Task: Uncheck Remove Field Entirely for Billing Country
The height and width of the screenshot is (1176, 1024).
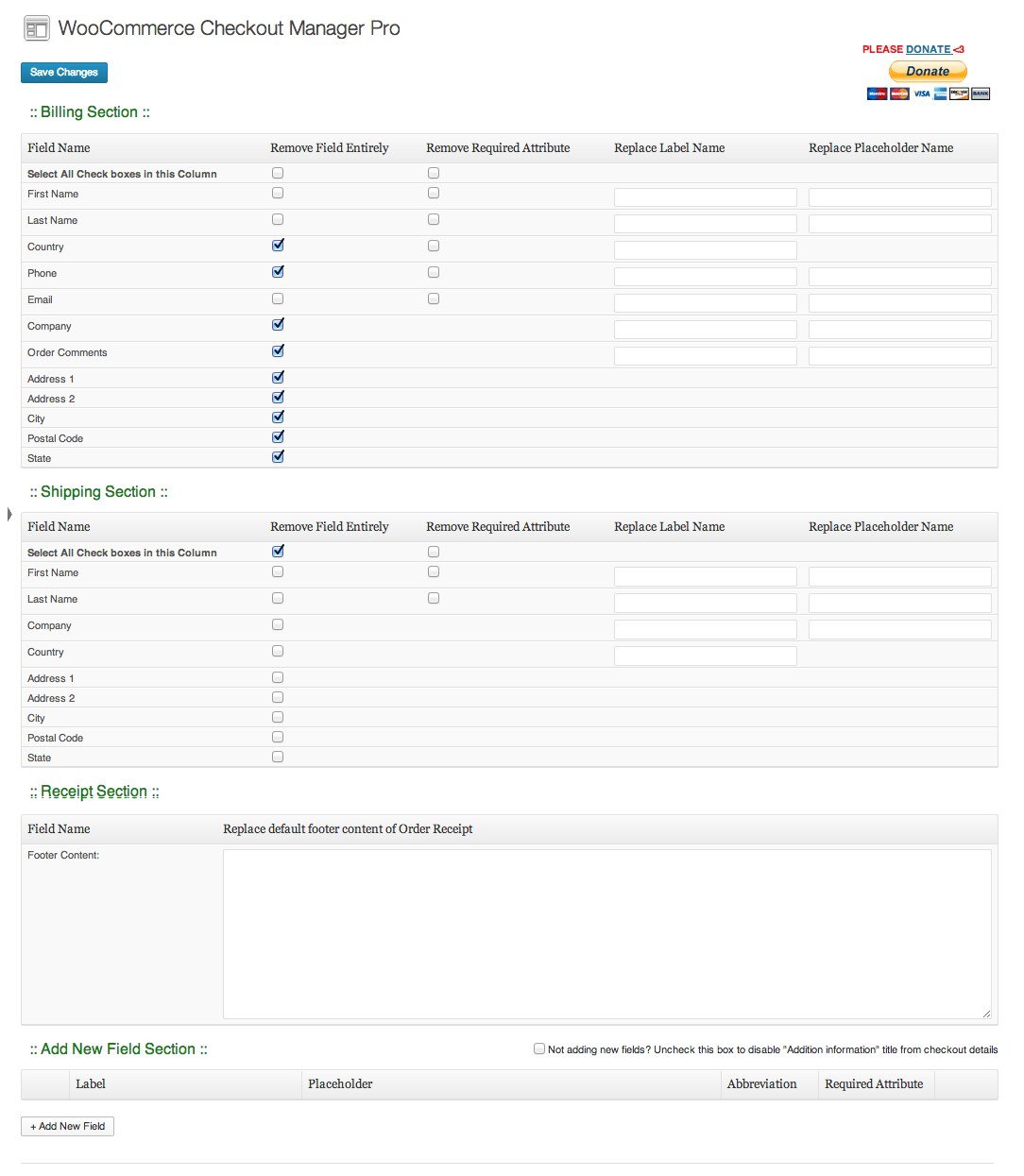Action: click(278, 246)
